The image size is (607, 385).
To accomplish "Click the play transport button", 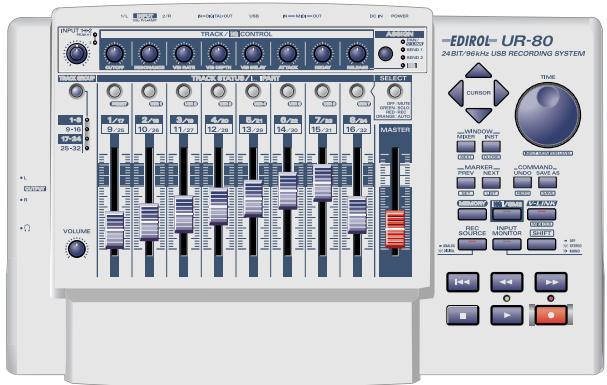I will click(x=507, y=315).
